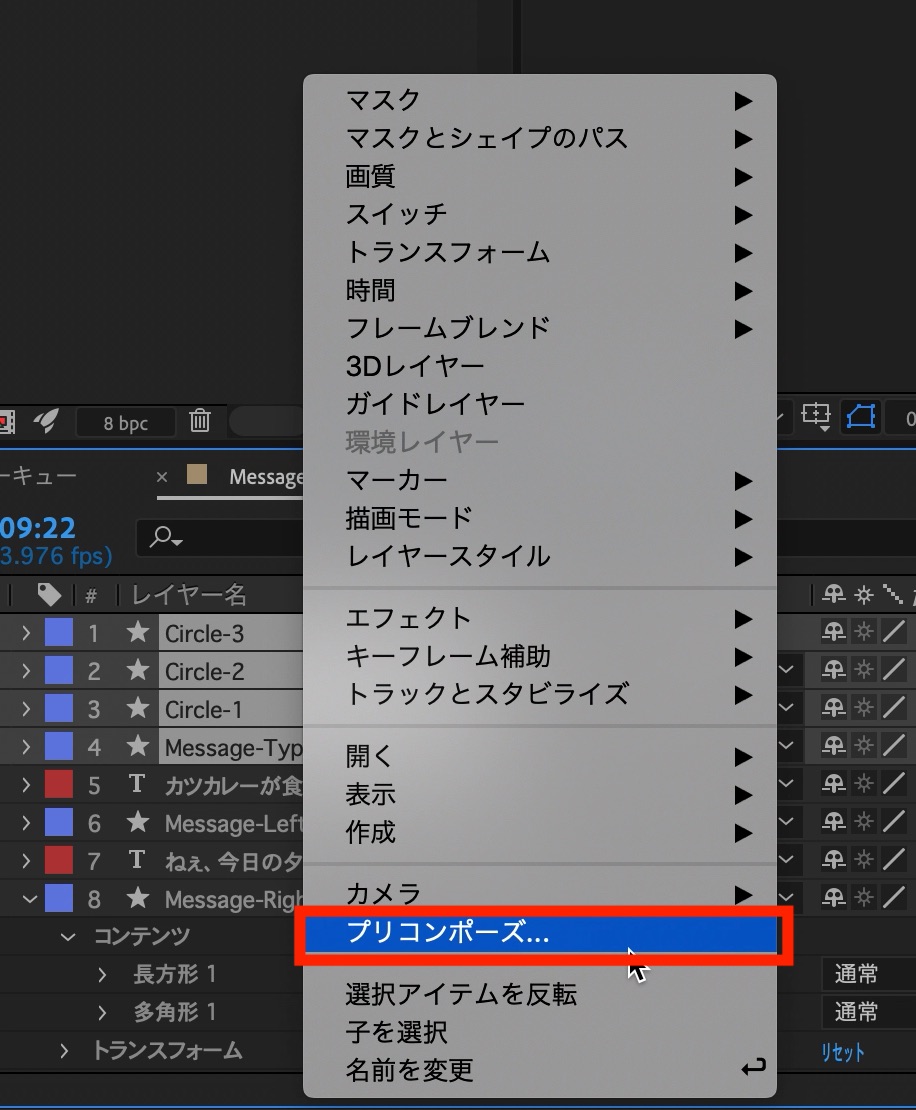The image size is (916, 1110).
Task: Choose 3Dレイヤー from the menu
Action: point(539,367)
